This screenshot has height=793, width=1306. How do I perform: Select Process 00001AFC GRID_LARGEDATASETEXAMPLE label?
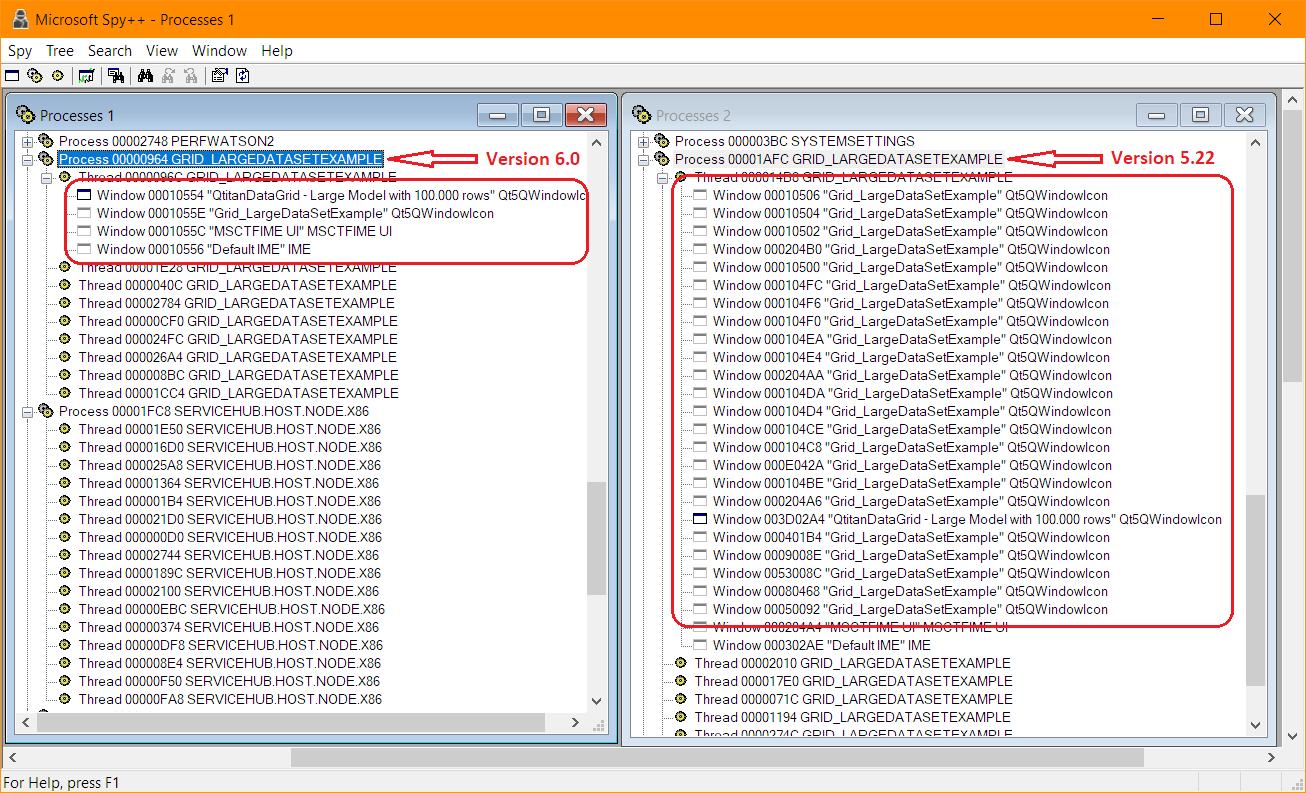839,159
